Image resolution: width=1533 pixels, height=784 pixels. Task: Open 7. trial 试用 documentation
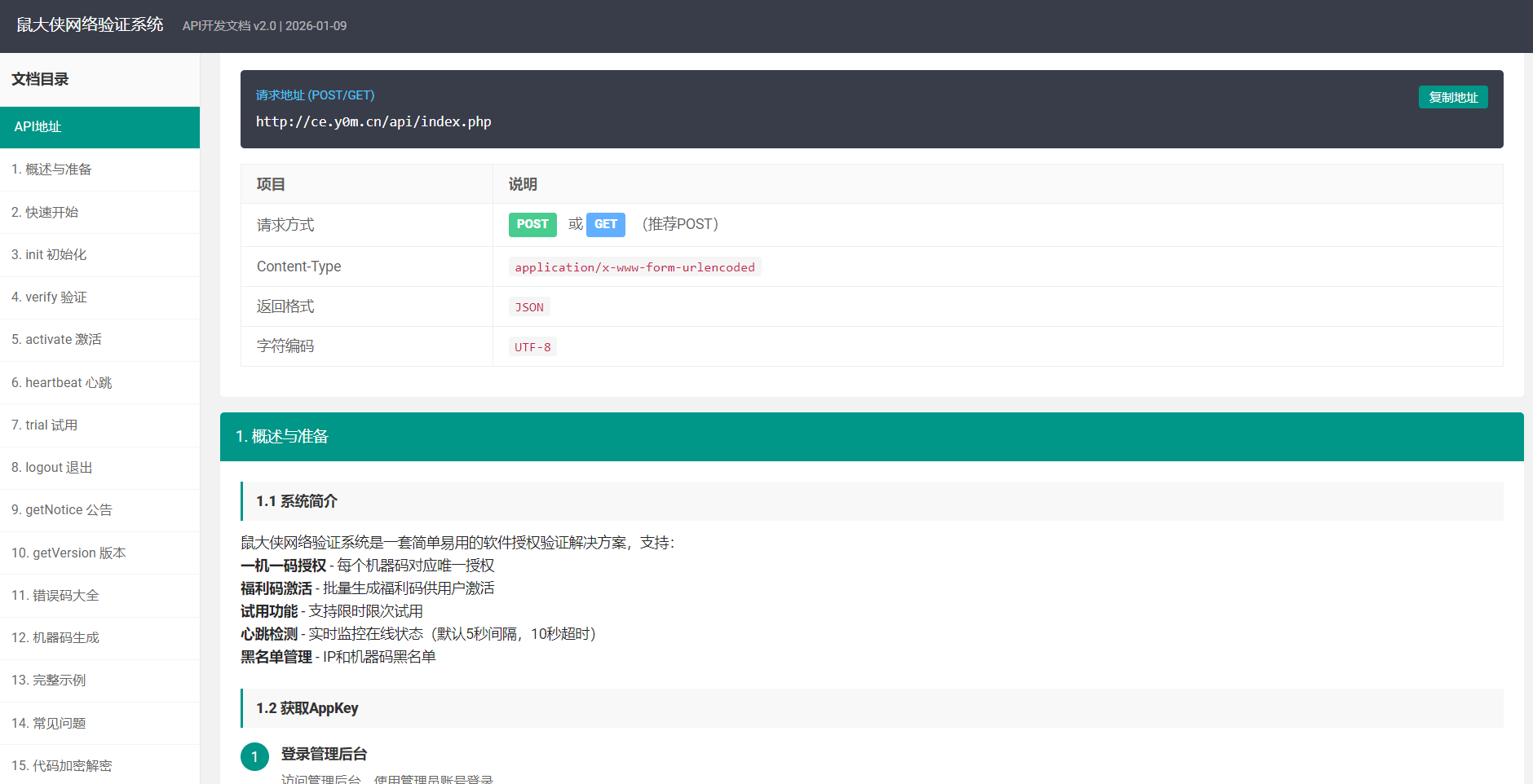coord(45,425)
